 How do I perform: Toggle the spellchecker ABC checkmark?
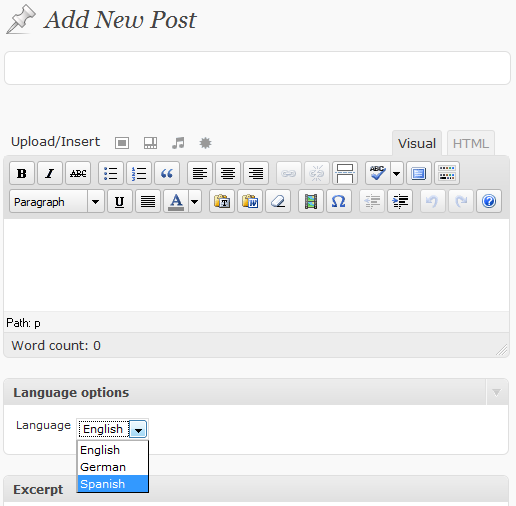(x=378, y=173)
